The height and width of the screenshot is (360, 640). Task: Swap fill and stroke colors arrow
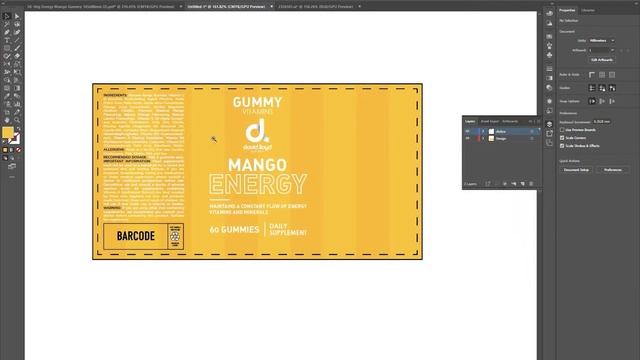[18, 129]
